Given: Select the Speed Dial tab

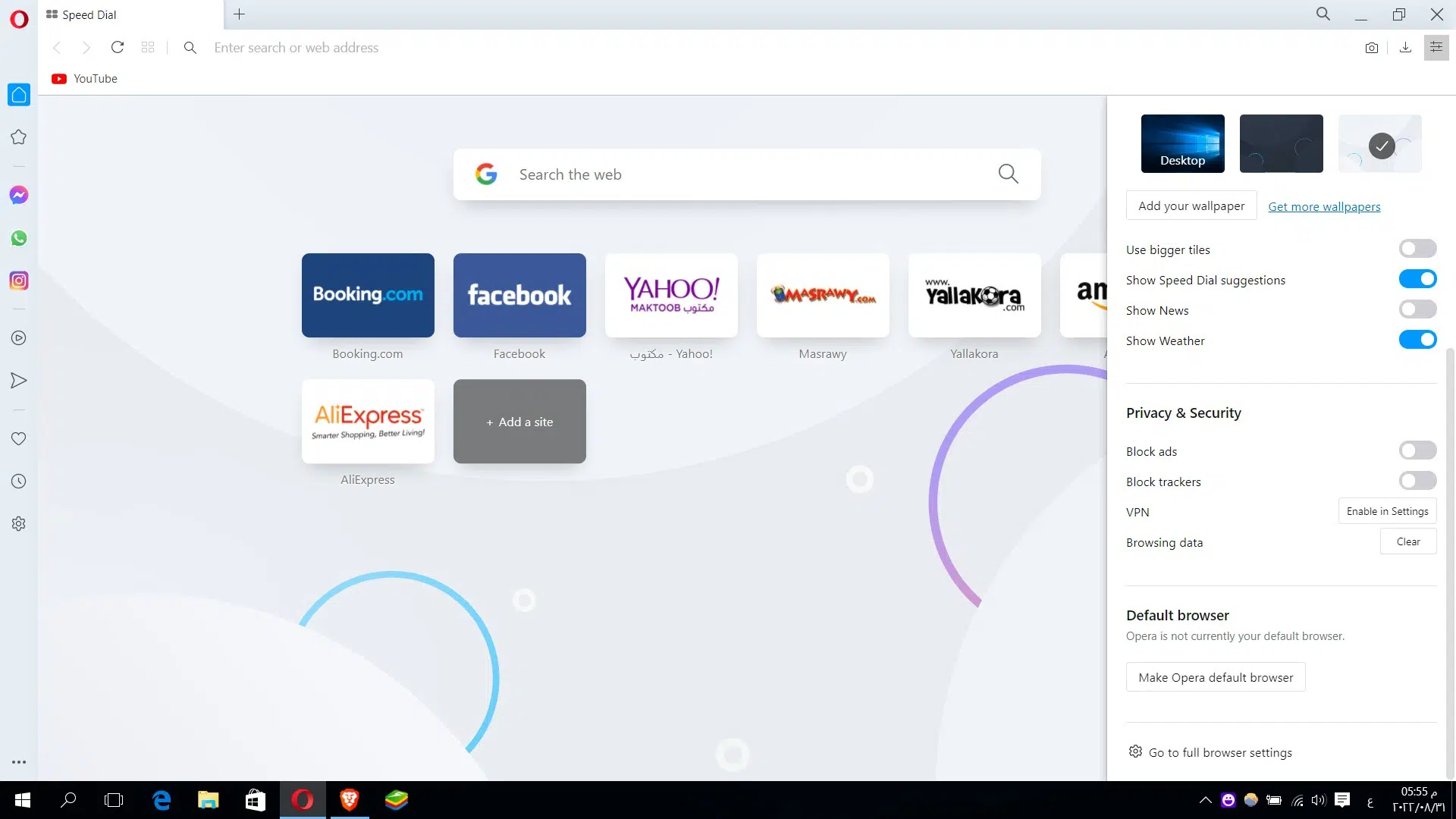Looking at the screenshot, I should coord(129,14).
